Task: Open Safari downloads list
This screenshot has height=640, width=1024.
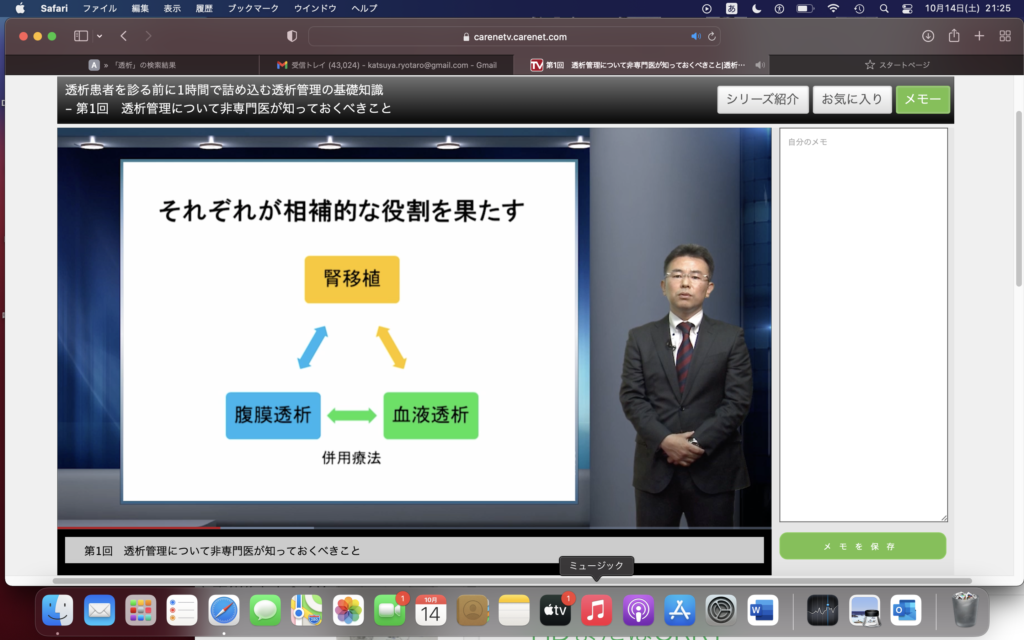Action: 928,36
